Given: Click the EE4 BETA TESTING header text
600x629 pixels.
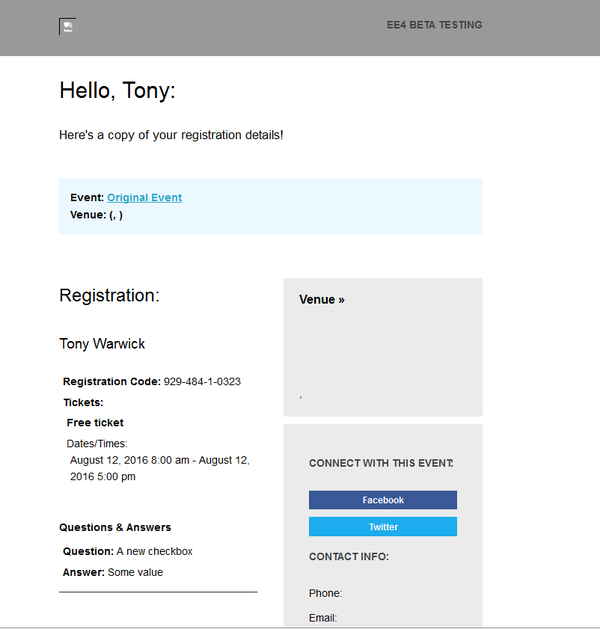Looking at the screenshot, I should [434, 25].
